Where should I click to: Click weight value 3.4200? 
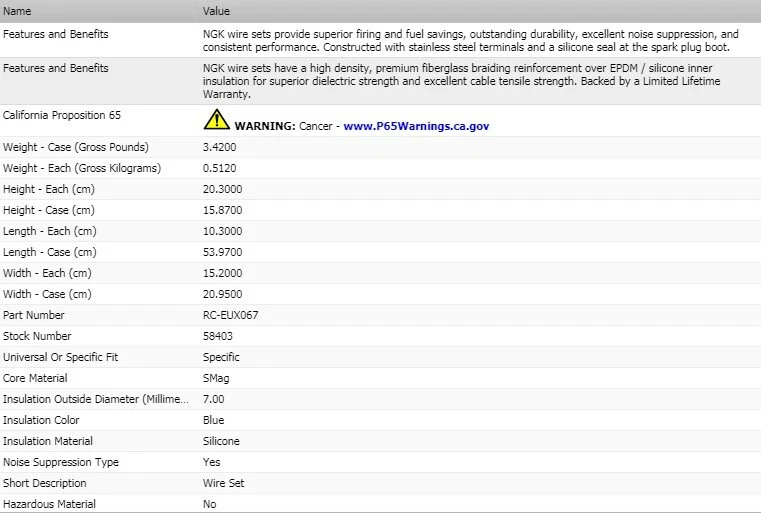point(219,147)
